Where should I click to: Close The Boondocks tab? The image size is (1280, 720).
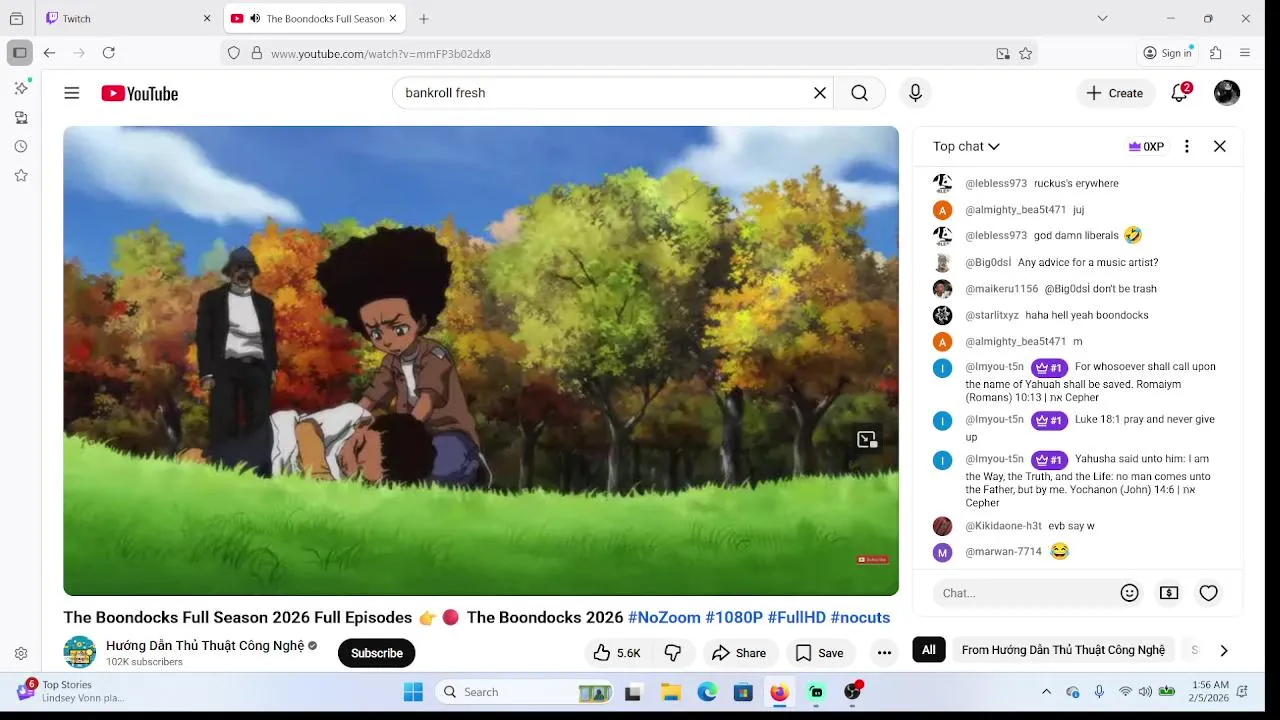pos(392,18)
